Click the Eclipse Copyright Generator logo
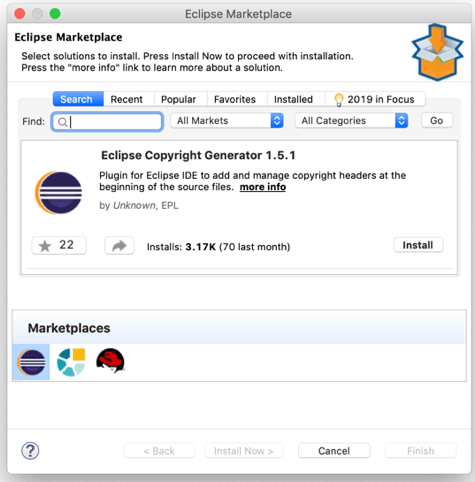 [59, 192]
